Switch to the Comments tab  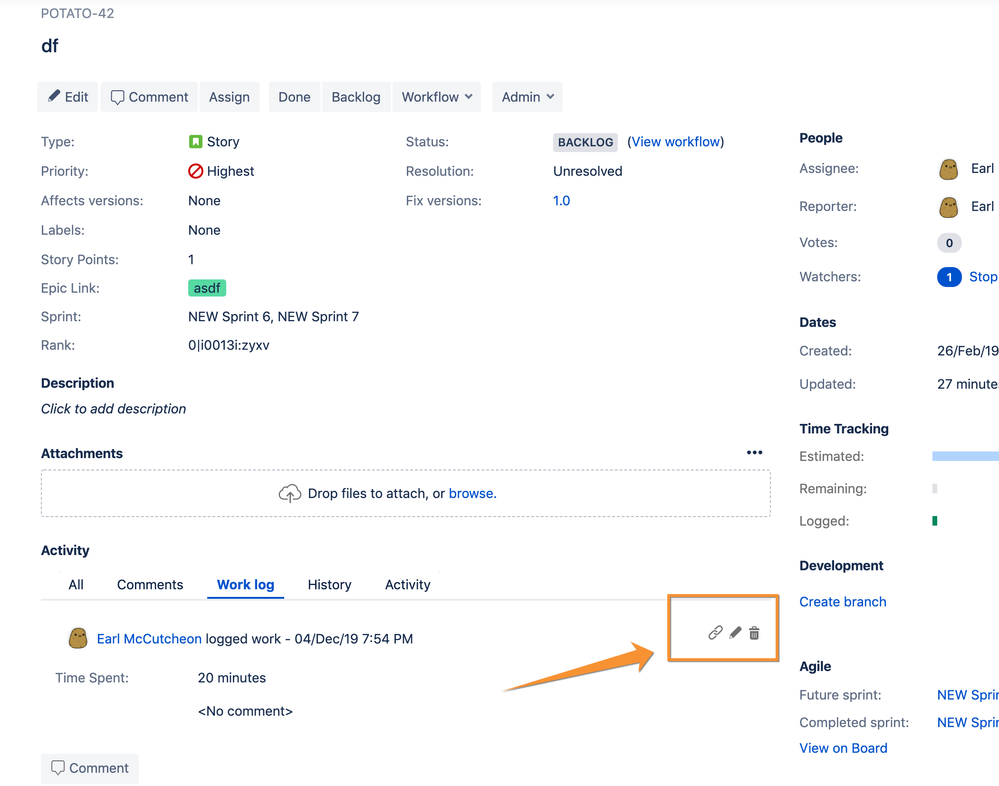tap(150, 585)
